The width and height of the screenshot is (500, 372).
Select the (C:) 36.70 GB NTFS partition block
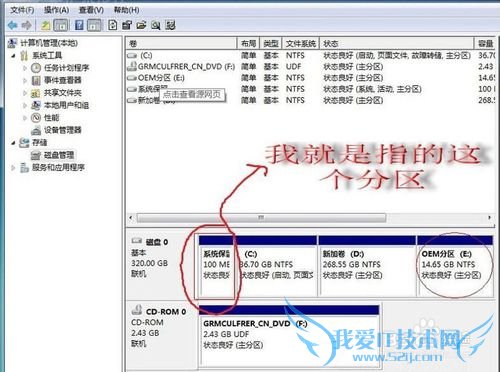276,266
